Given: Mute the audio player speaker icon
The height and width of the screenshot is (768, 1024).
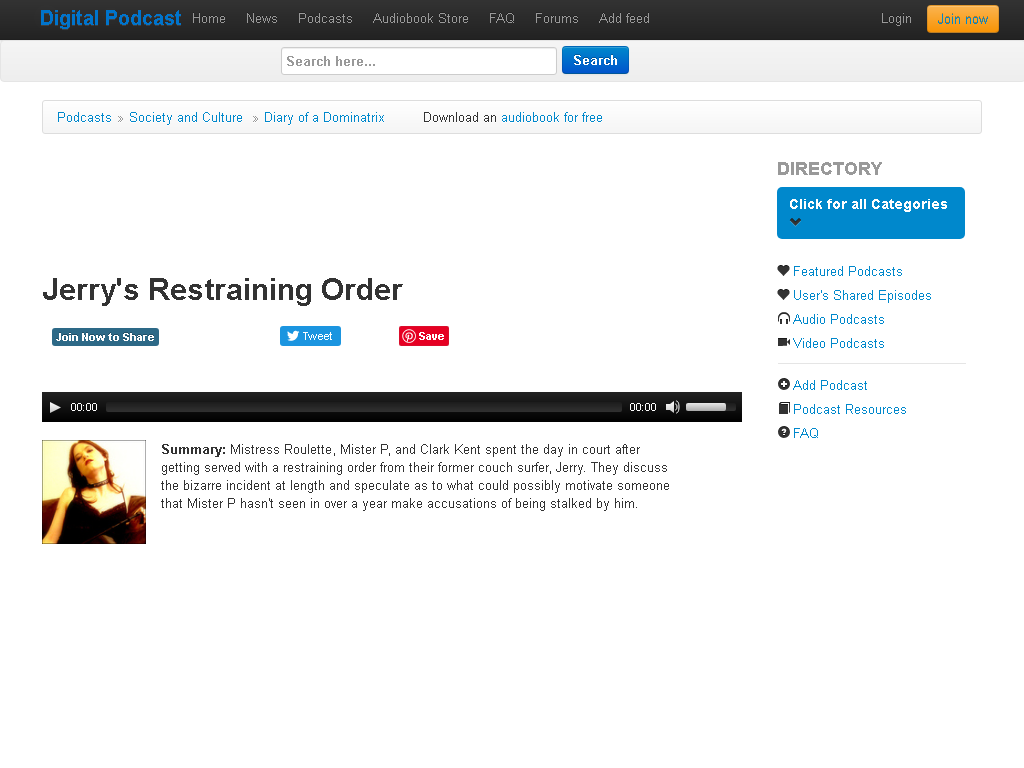Looking at the screenshot, I should pos(673,407).
